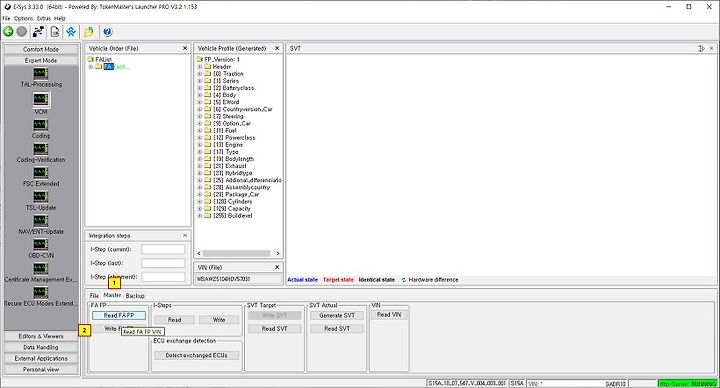This screenshot has width=720, height=388.
Task: Click the SVT panel options icon
Action: click(701, 48)
